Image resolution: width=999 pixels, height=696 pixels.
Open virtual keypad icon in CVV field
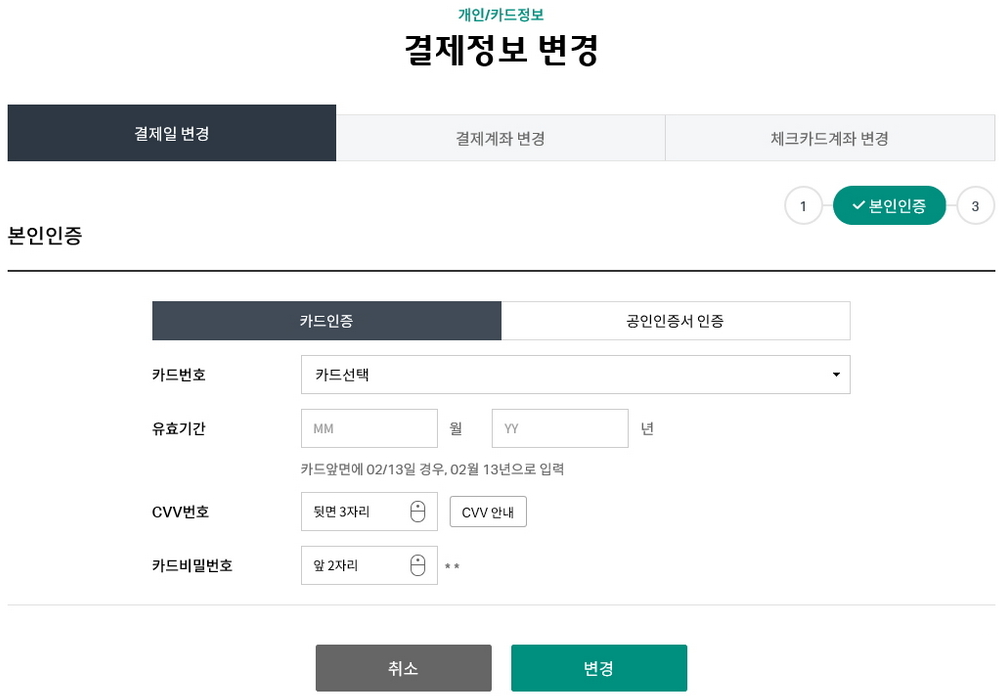point(417,511)
